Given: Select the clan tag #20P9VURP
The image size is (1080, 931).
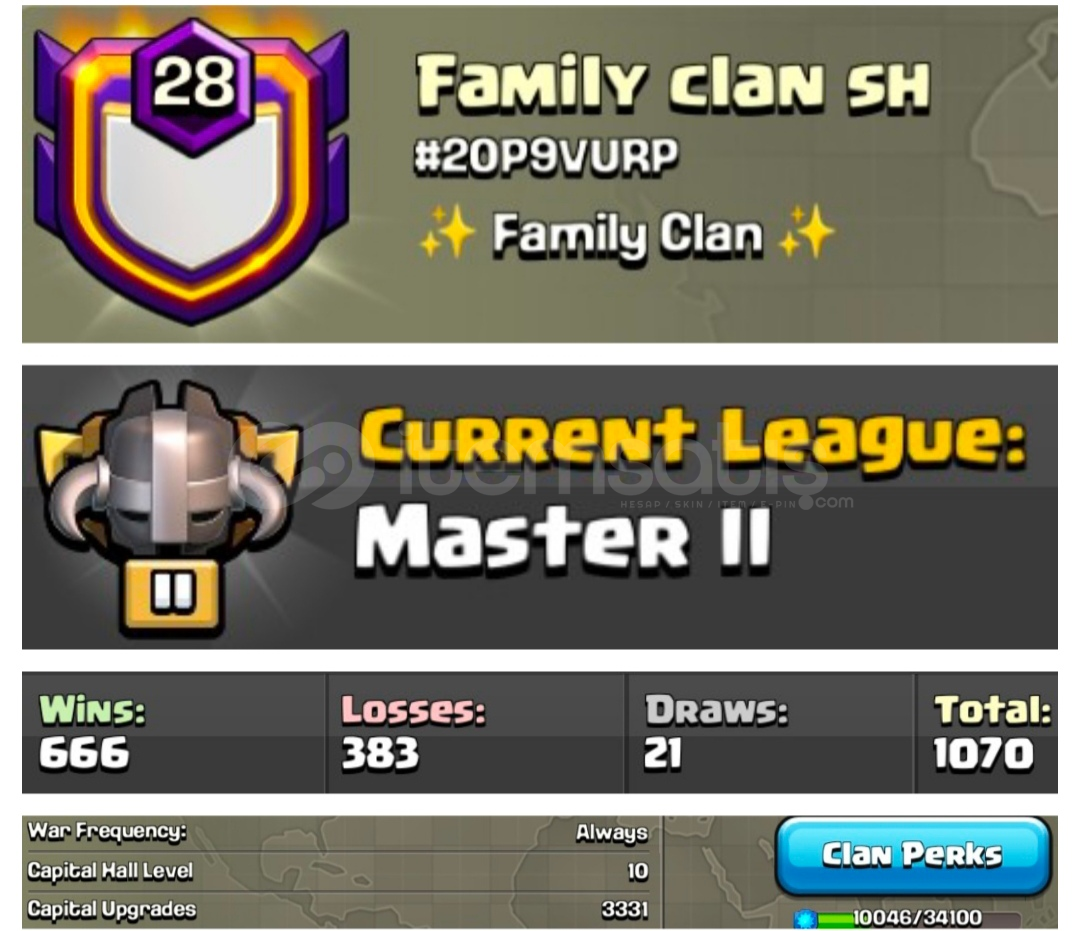Looking at the screenshot, I should tap(546, 156).
